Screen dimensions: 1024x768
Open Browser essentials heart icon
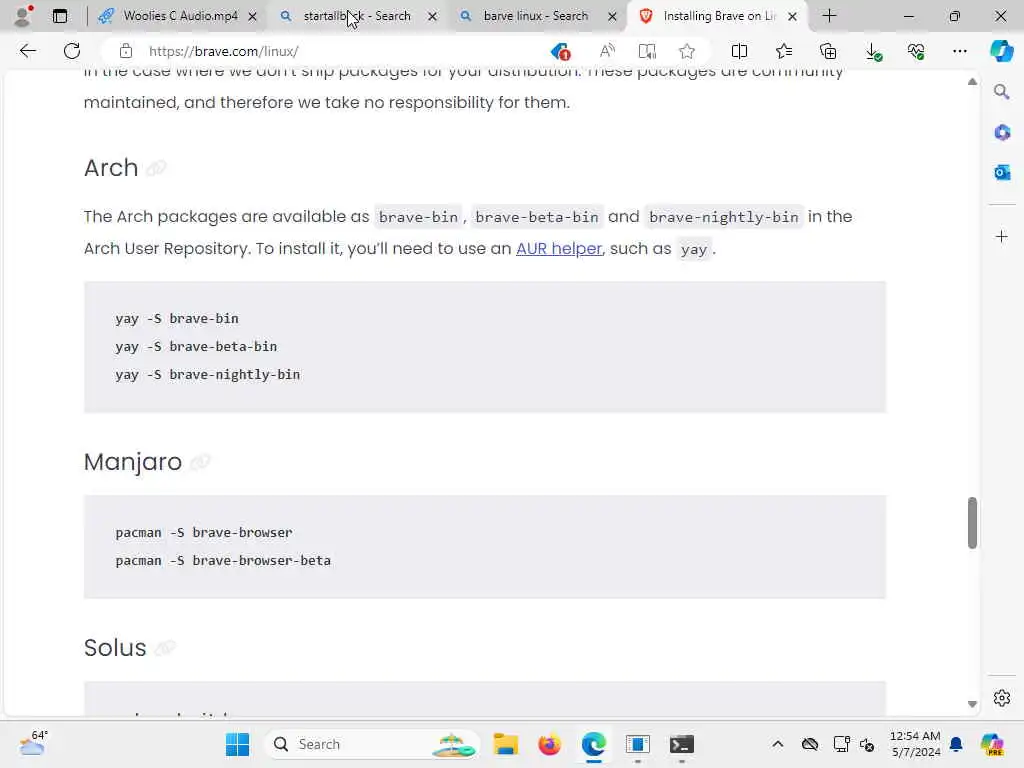(916, 51)
